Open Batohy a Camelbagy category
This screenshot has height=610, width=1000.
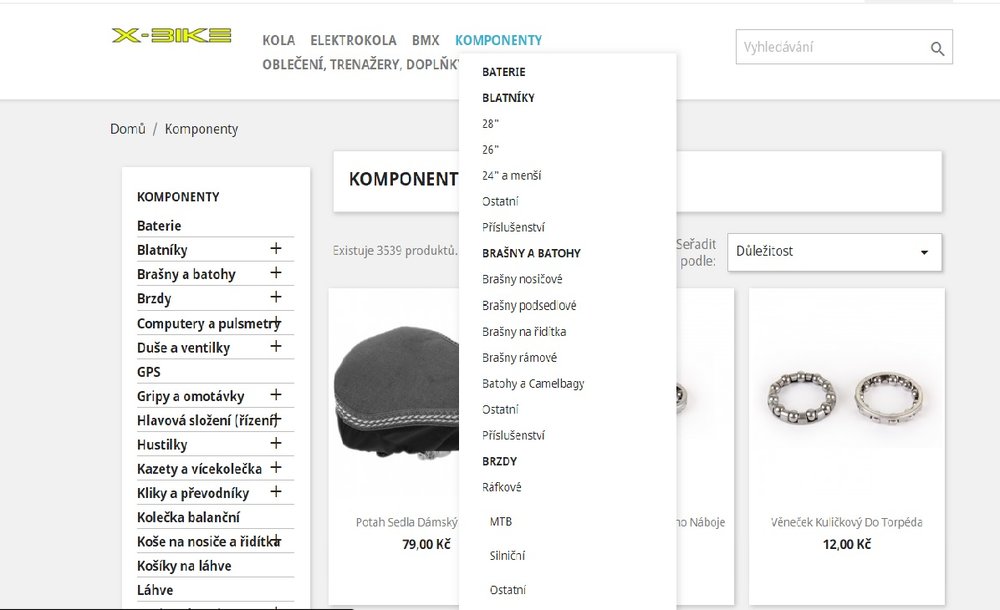coord(533,383)
